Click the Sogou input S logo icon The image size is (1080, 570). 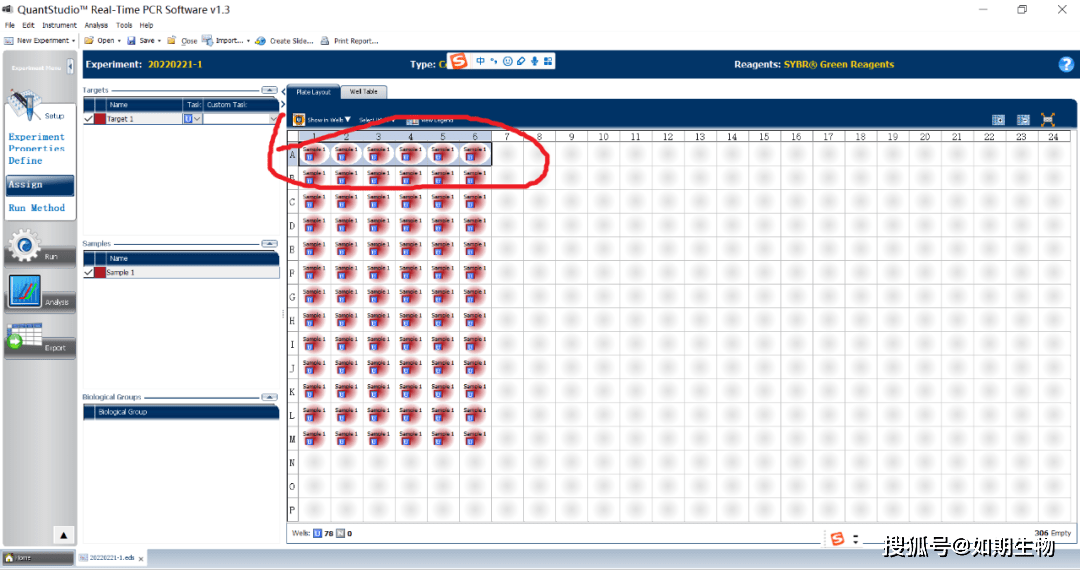[458, 61]
